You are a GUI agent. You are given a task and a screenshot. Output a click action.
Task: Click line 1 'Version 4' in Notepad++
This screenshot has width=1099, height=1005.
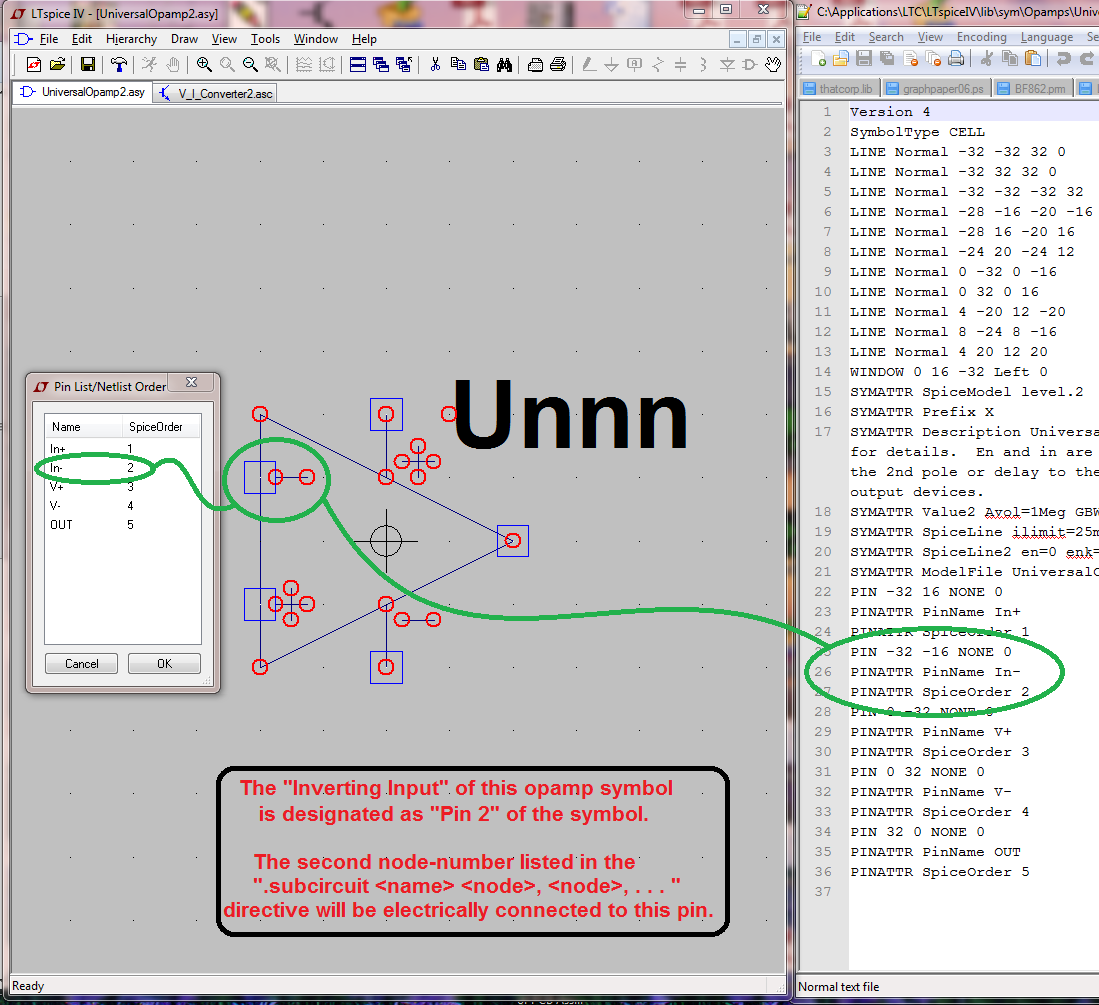(x=890, y=112)
